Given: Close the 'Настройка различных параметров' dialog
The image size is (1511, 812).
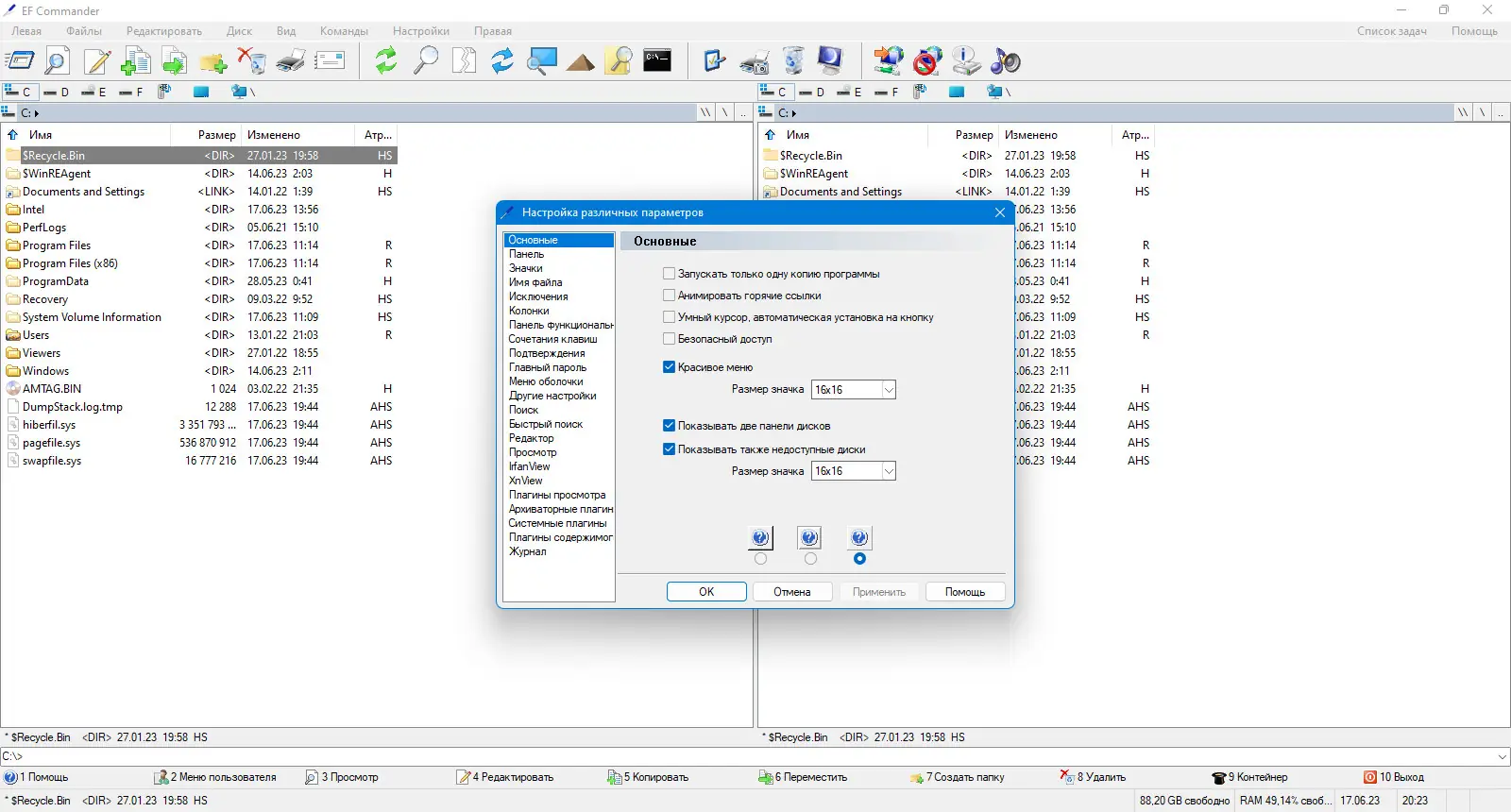Looking at the screenshot, I should (1000, 212).
